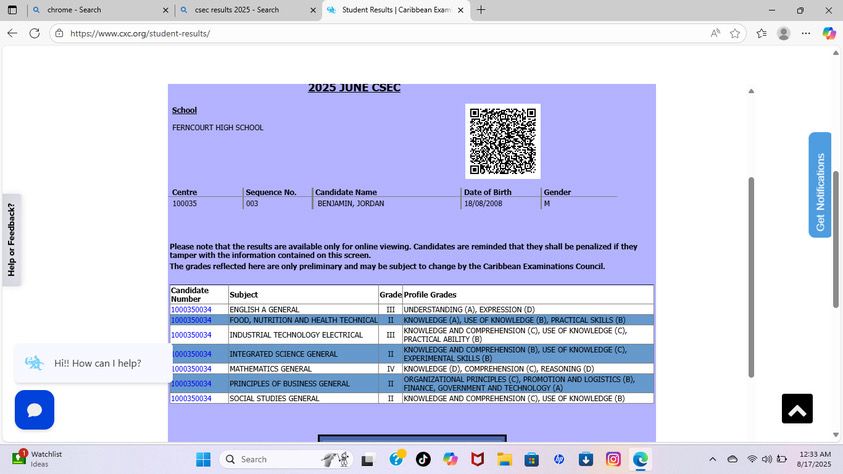The height and width of the screenshot is (474, 843).
Task: Open the Get Notifications side tab
Action: pyautogui.click(x=819, y=185)
